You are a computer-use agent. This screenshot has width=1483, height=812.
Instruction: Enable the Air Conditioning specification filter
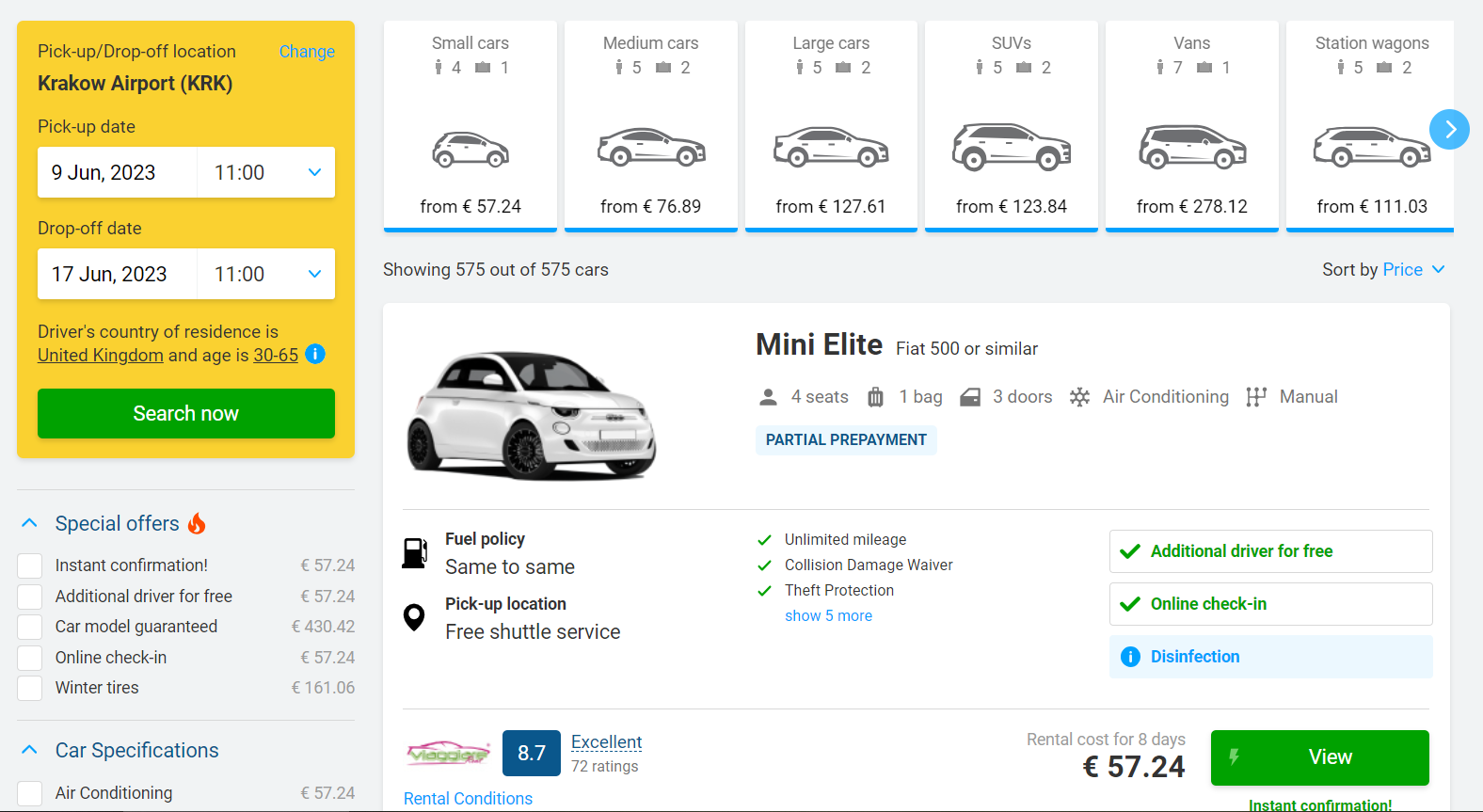tap(28, 792)
